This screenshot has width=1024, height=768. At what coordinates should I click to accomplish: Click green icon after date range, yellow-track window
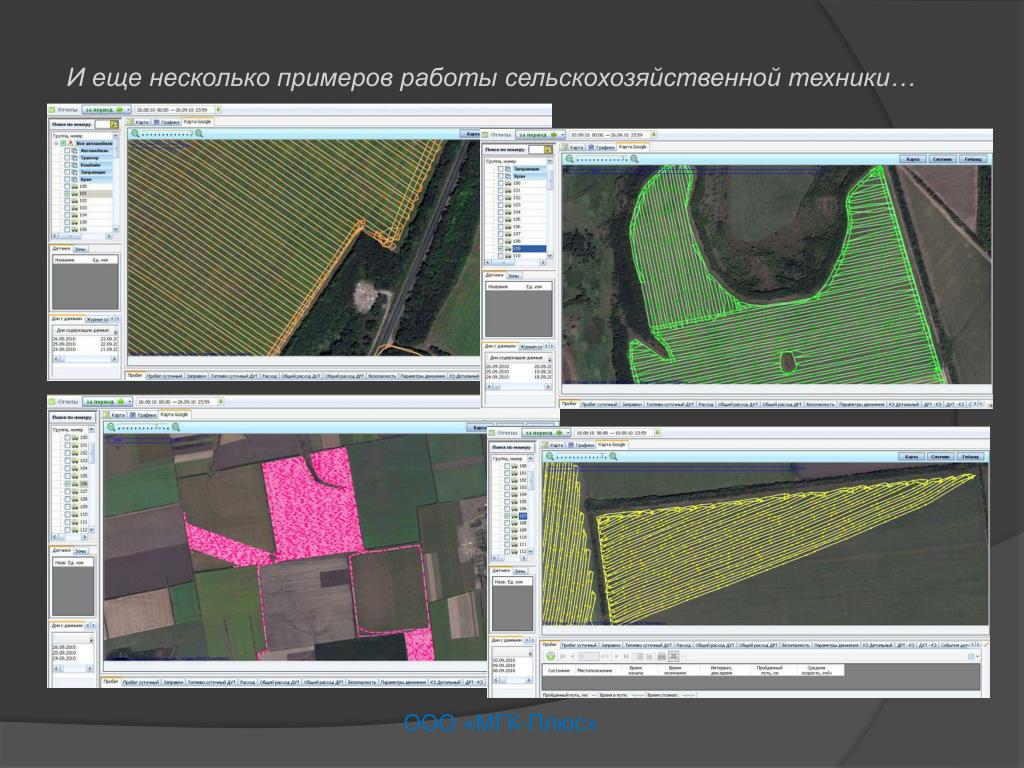tap(658, 432)
